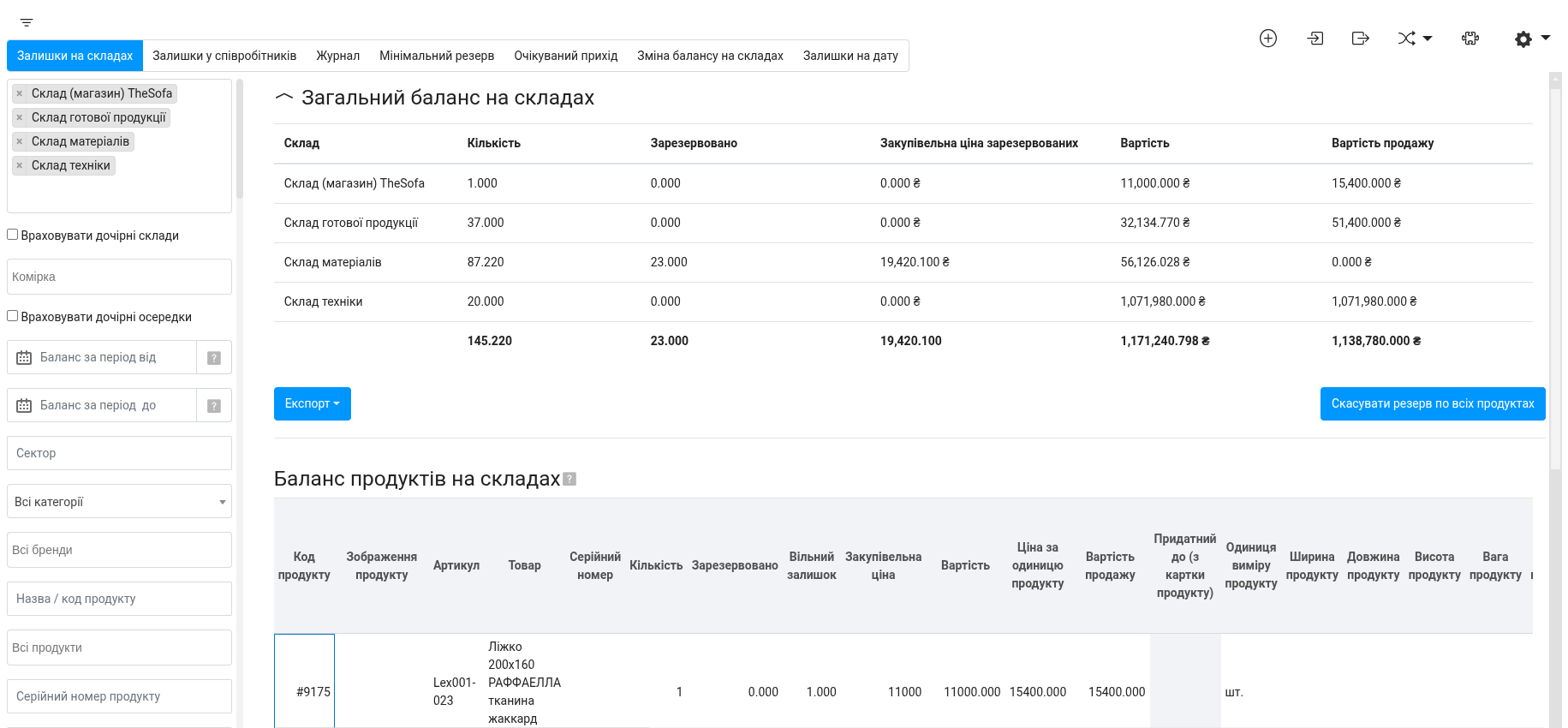The width and height of the screenshot is (1568, 728).
Task: Click the import arrow icon in toolbar
Action: pos(1315,39)
